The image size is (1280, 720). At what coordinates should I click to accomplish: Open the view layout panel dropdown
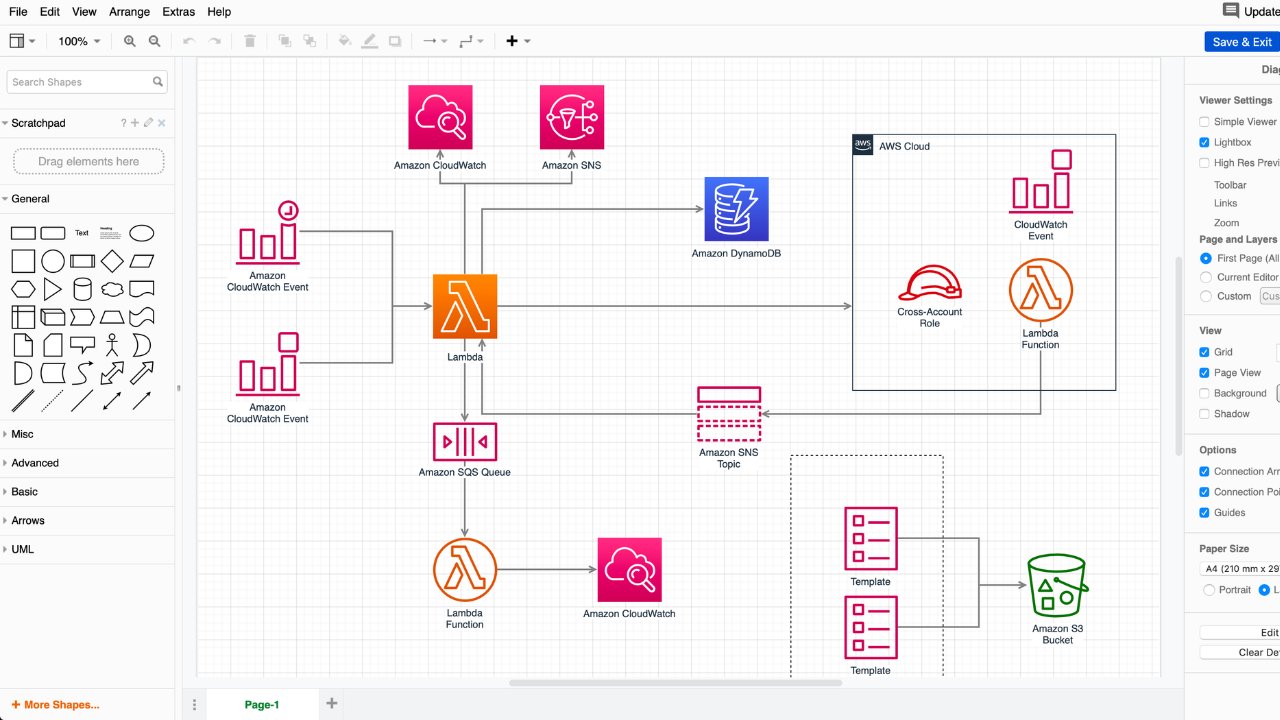(22, 41)
